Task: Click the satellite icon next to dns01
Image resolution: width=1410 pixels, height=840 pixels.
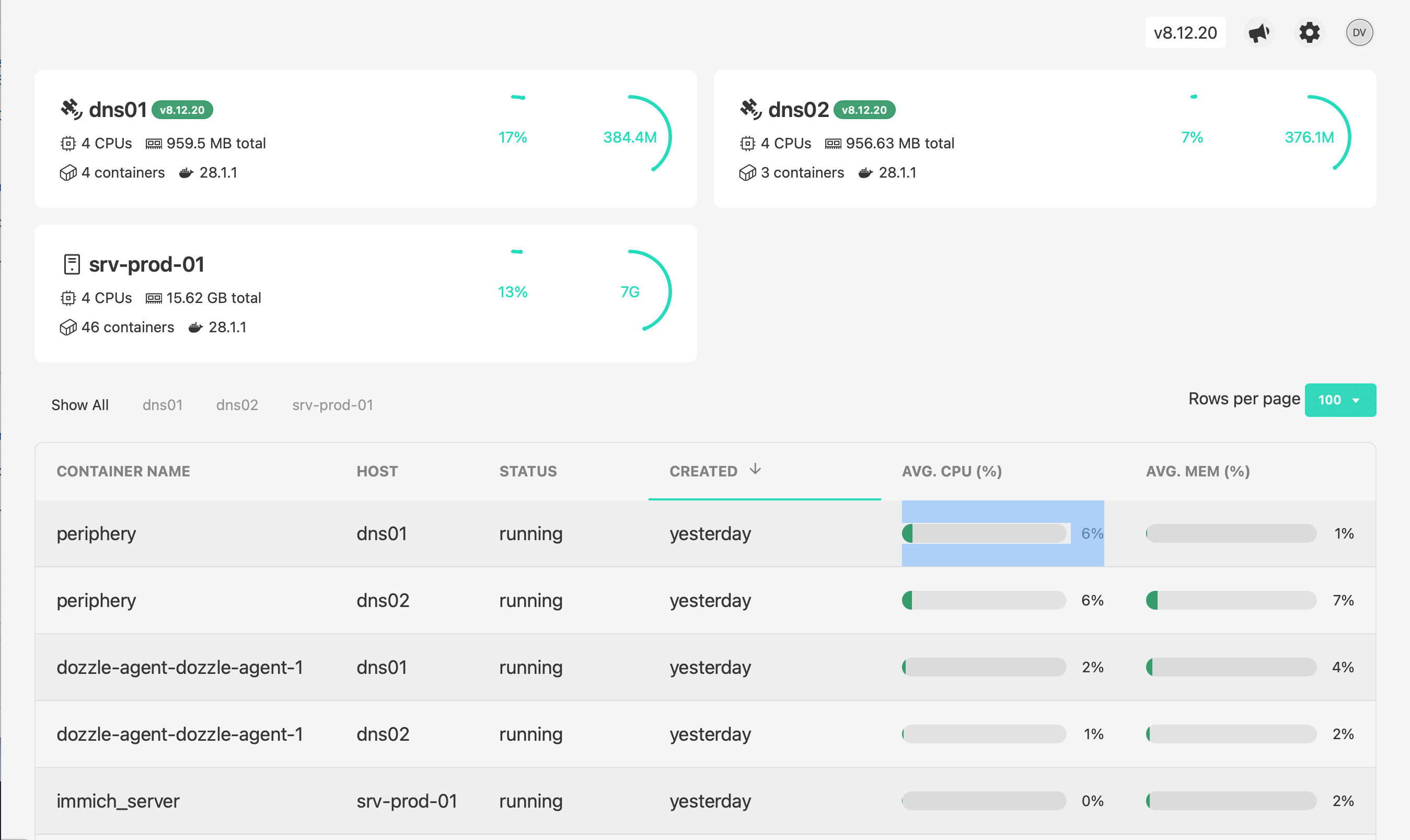Action: pyautogui.click(x=72, y=108)
